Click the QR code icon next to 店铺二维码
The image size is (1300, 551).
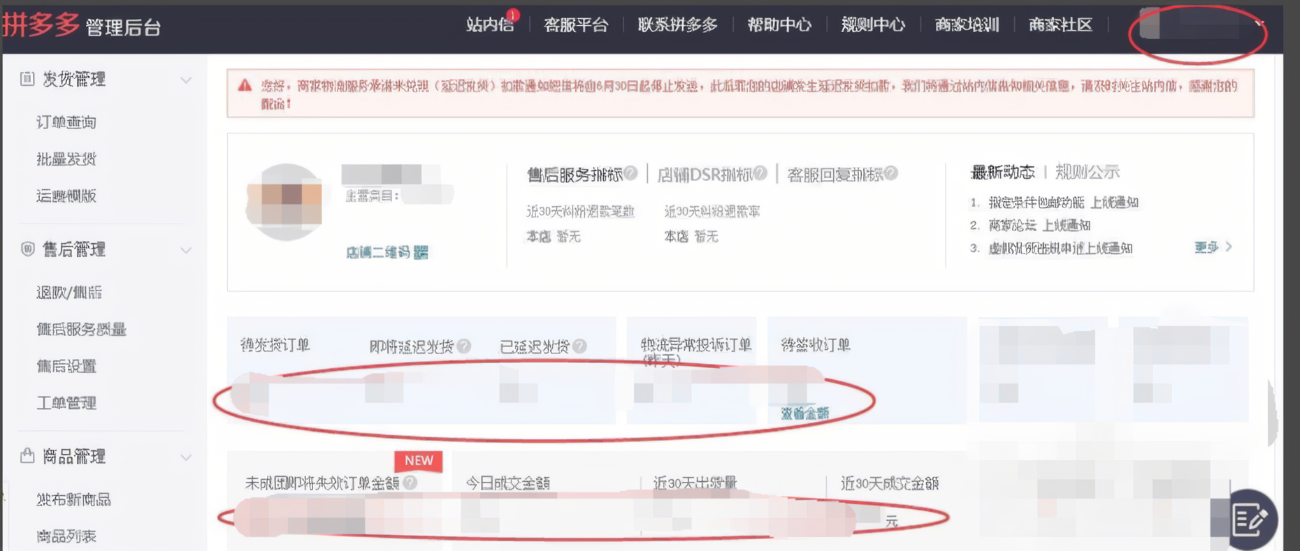(421, 253)
